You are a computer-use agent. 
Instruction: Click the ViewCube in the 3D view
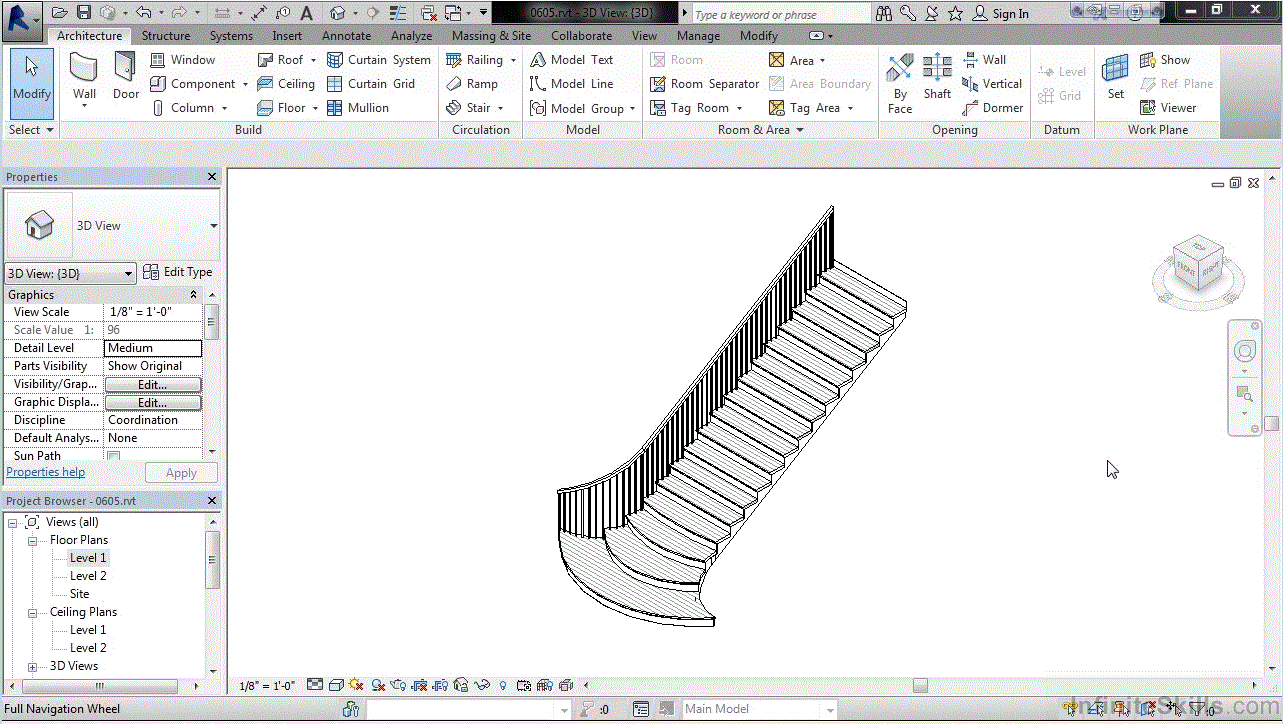(1198, 263)
